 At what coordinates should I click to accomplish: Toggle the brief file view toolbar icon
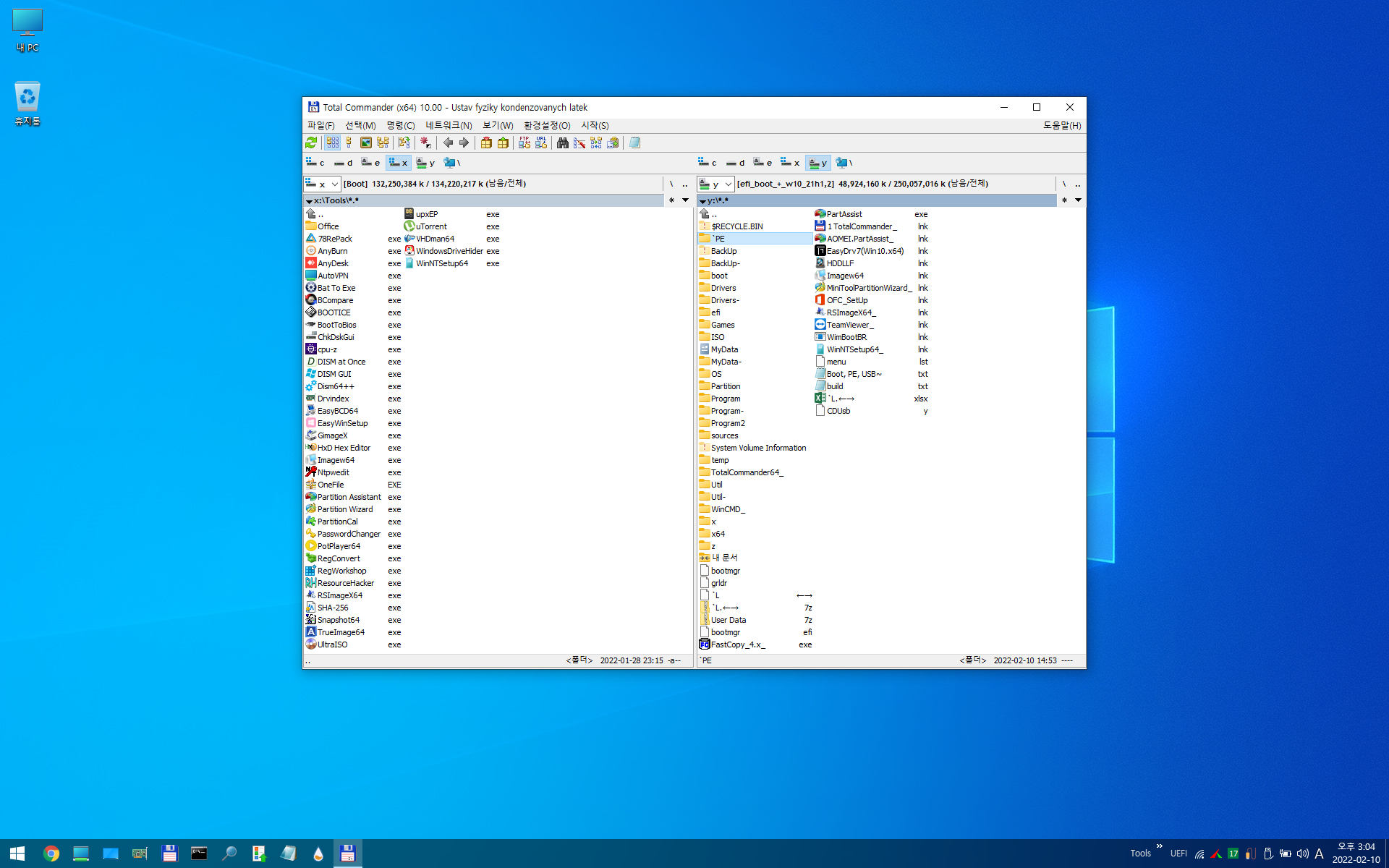point(332,143)
